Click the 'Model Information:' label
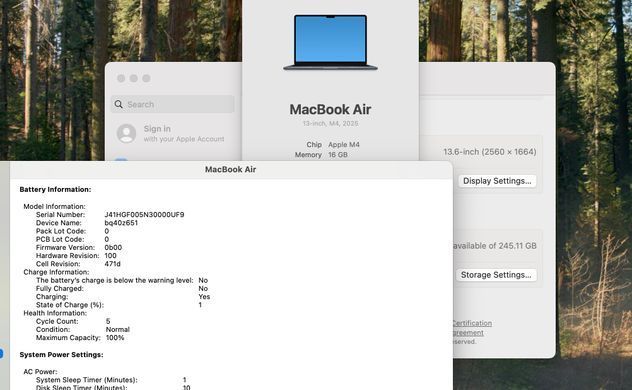Image resolution: width=632 pixels, height=390 pixels. (x=54, y=206)
